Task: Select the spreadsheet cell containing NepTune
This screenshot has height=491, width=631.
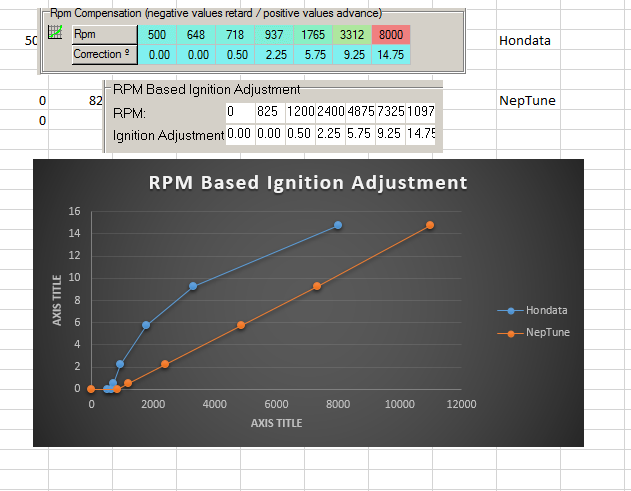Action: 526,101
